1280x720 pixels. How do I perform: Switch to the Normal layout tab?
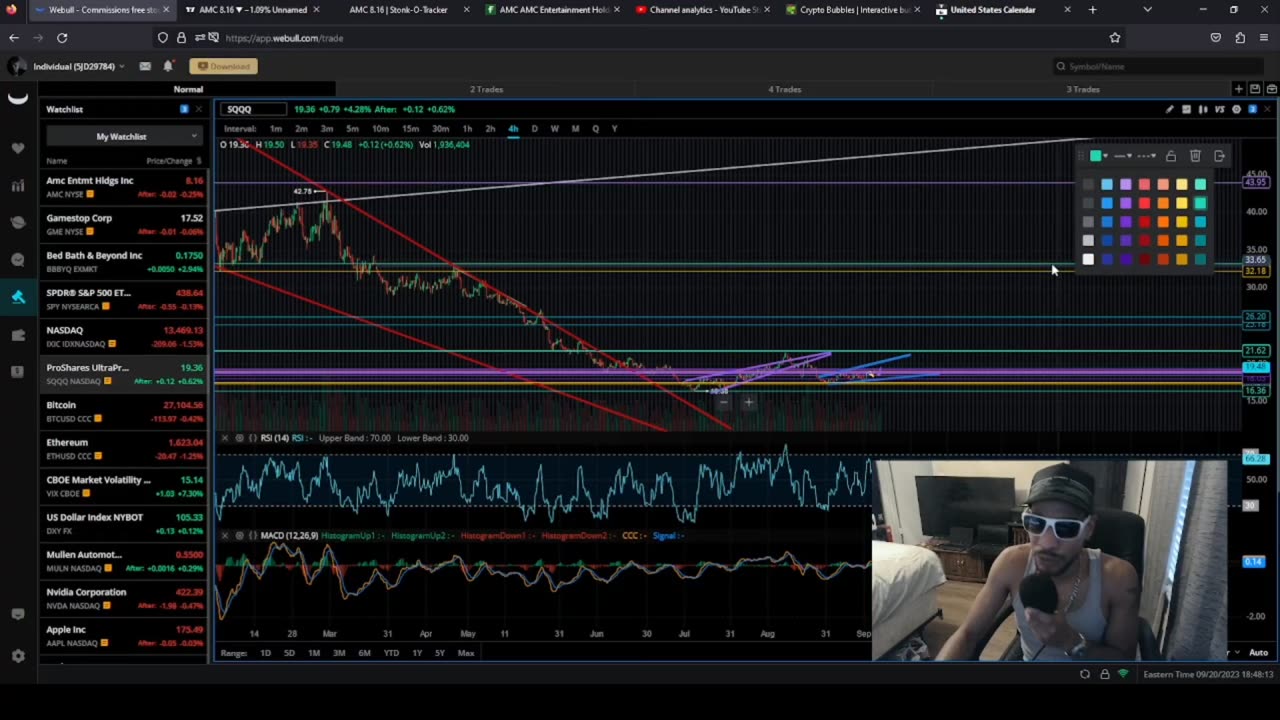point(188,89)
